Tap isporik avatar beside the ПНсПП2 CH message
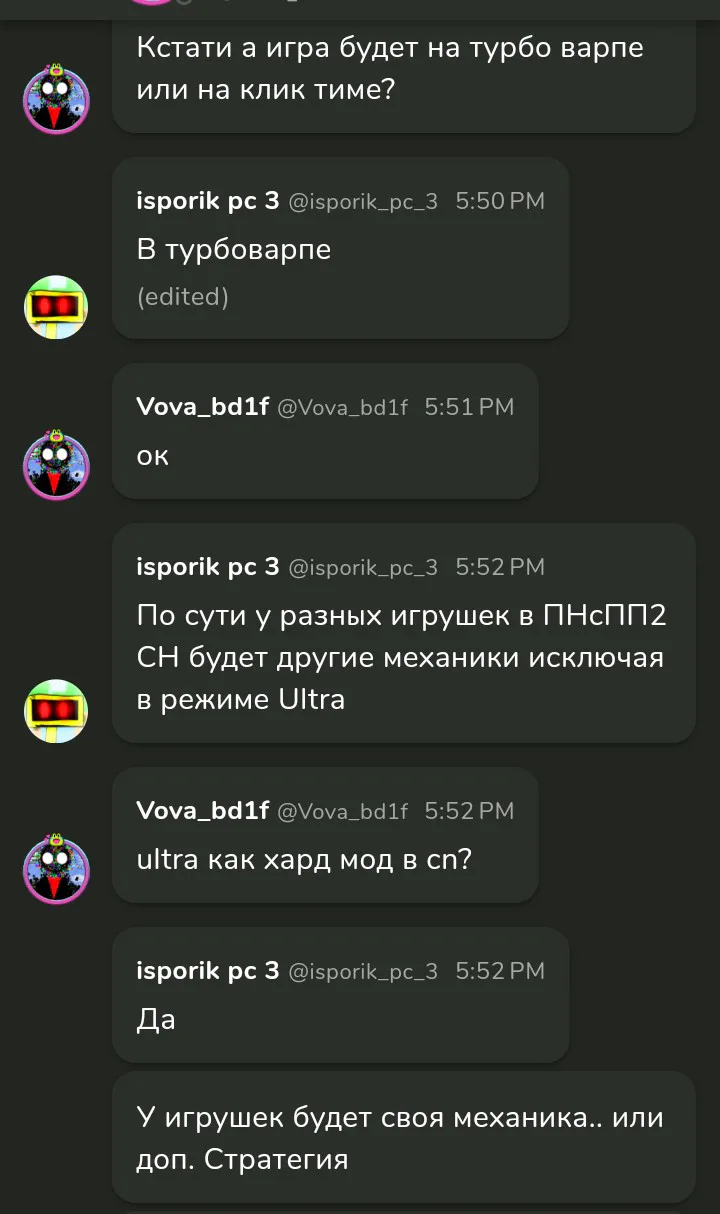720x1214 pixels. click(x=56, y=711)
